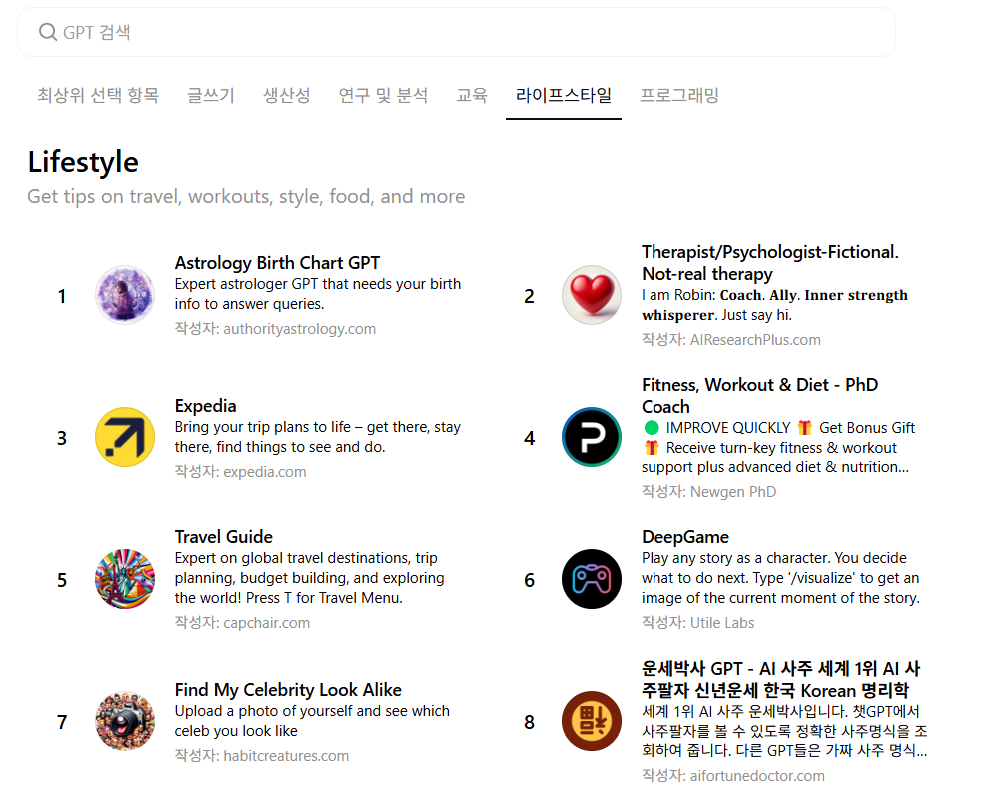Open the 운세박사 GPT brown icon
985x796 pixels.
pyautogui.click(x=592, y=721)
